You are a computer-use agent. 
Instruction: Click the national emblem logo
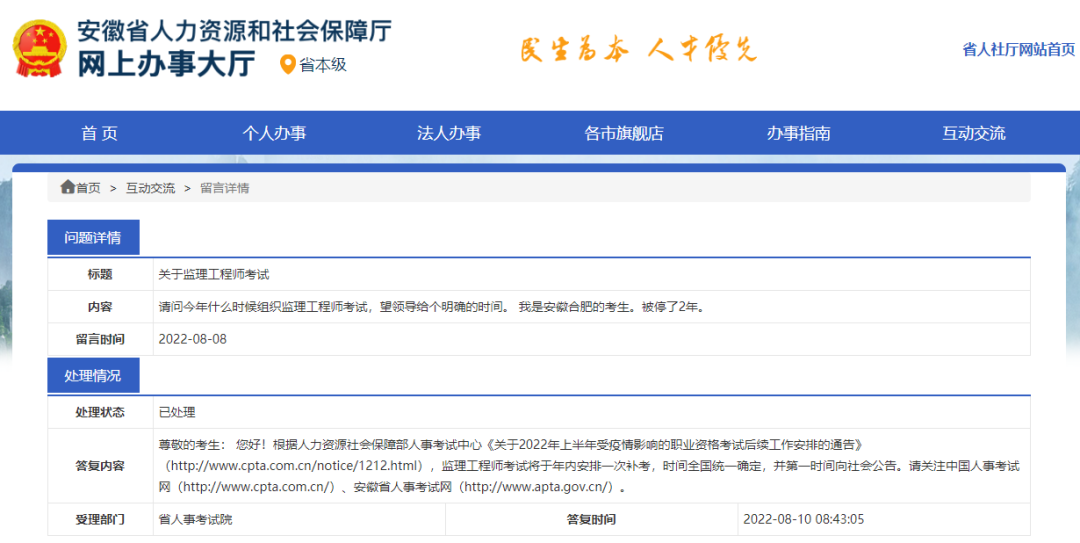pyautogui.click(x=40, y=48)
